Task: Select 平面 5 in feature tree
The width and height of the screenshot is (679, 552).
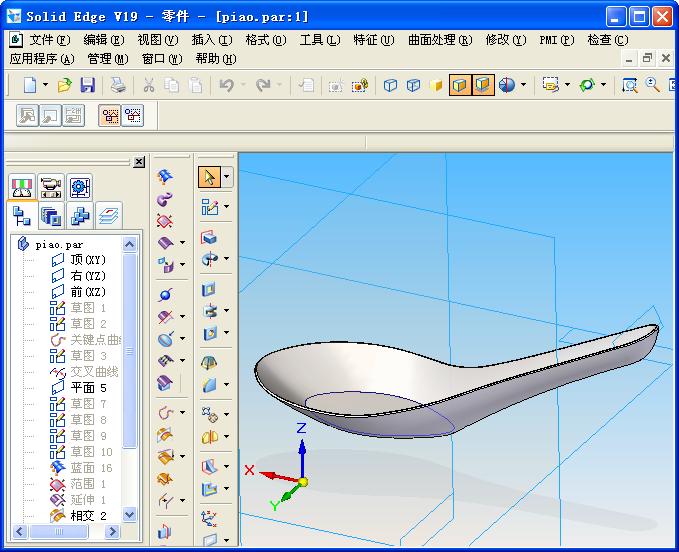Action: (x=88, y=387)
